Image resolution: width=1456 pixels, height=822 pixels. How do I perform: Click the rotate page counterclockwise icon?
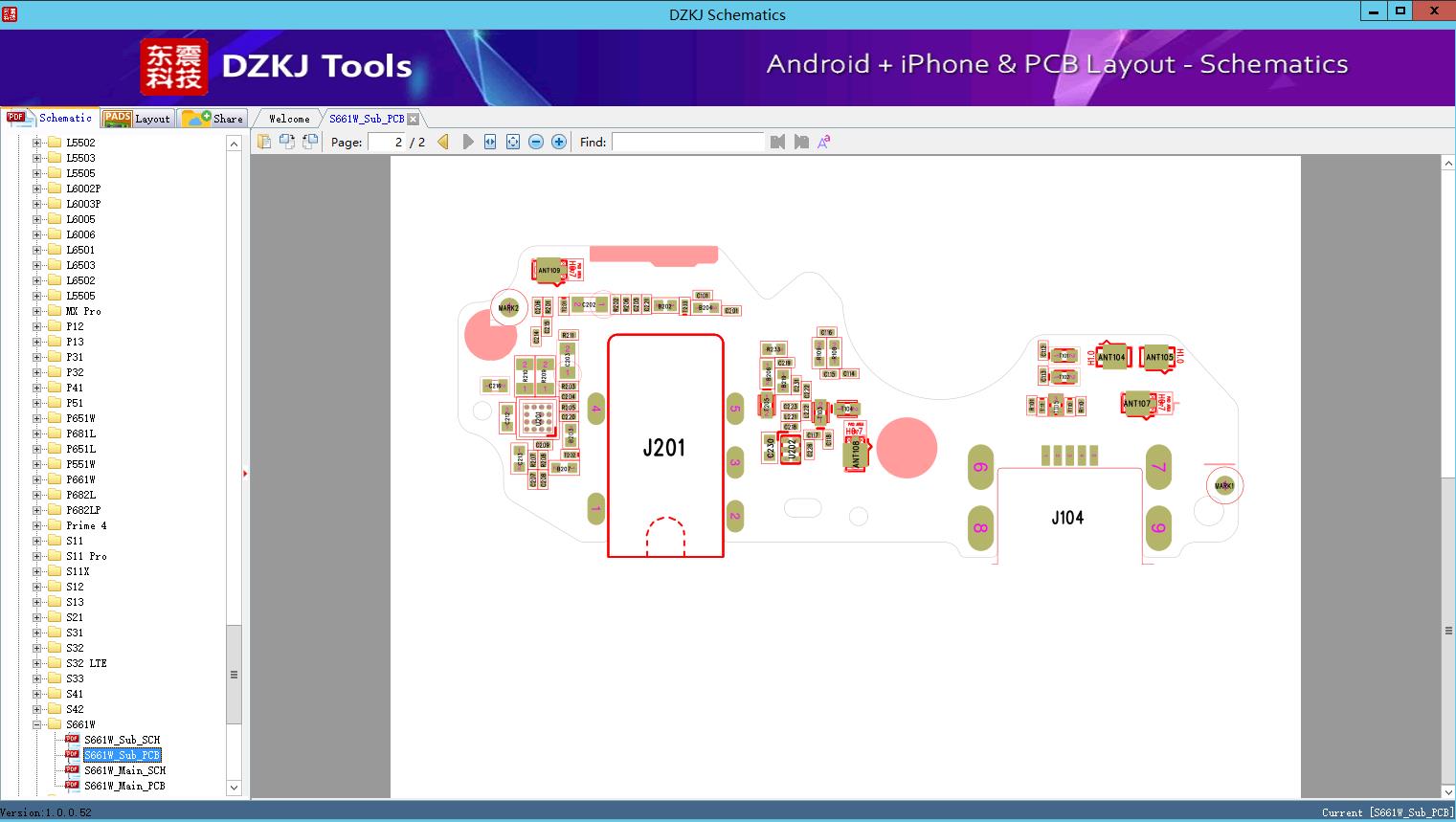287,142
